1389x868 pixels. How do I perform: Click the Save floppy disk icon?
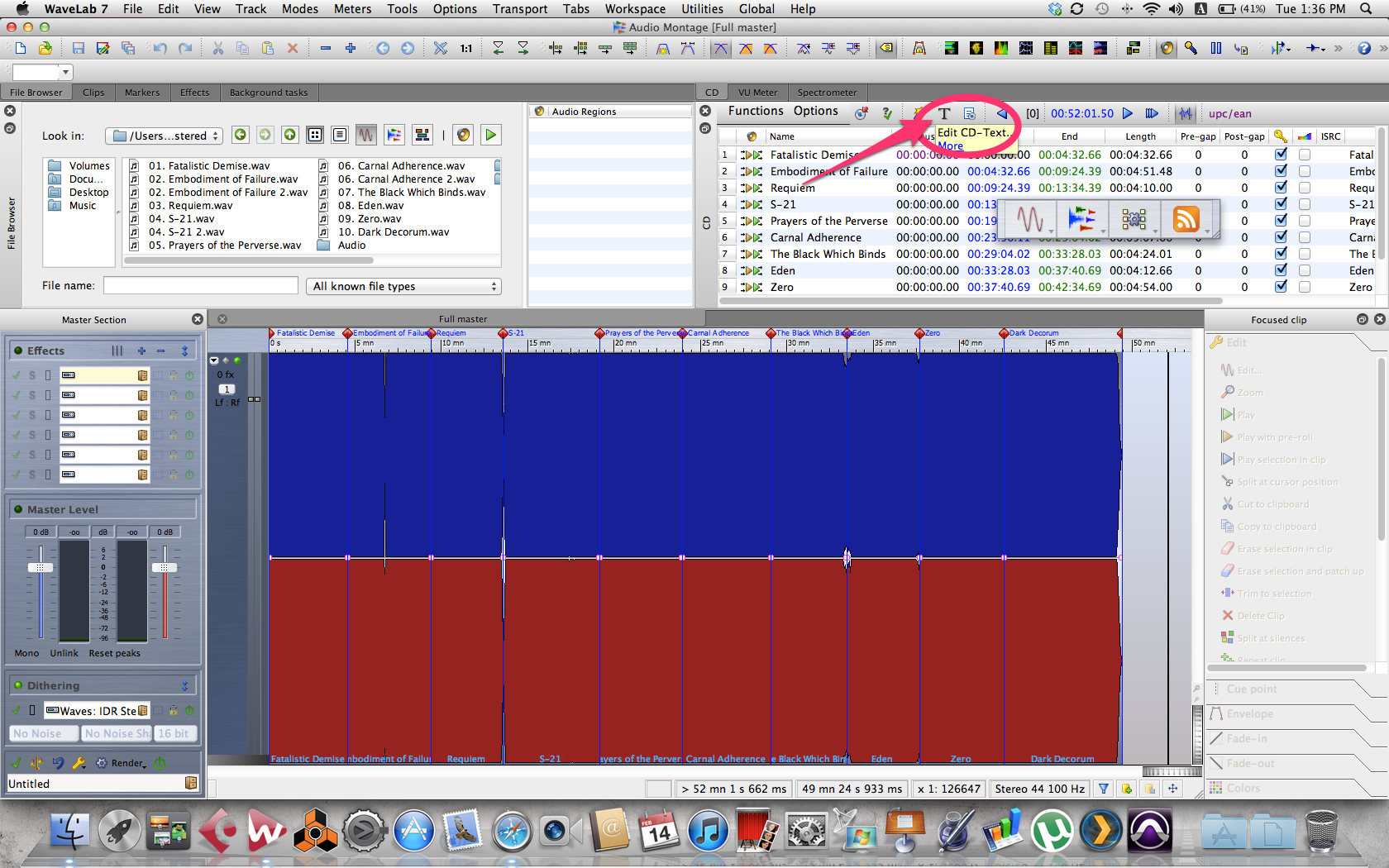pos(78,49)
